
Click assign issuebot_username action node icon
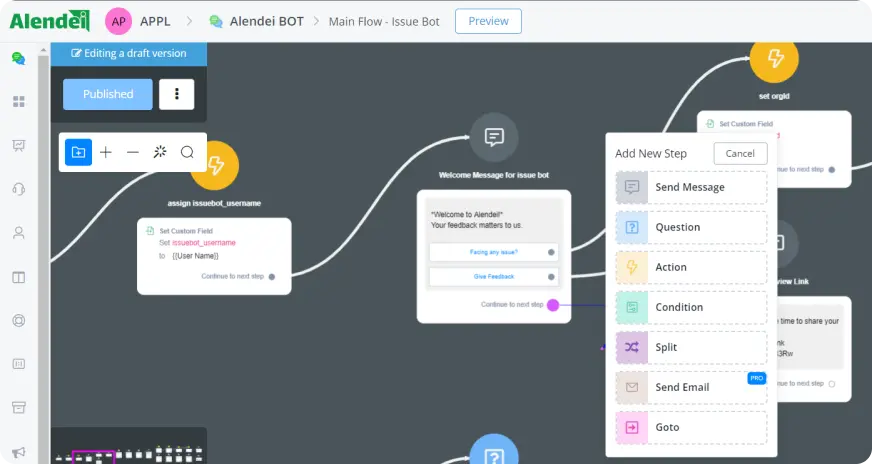215,165
